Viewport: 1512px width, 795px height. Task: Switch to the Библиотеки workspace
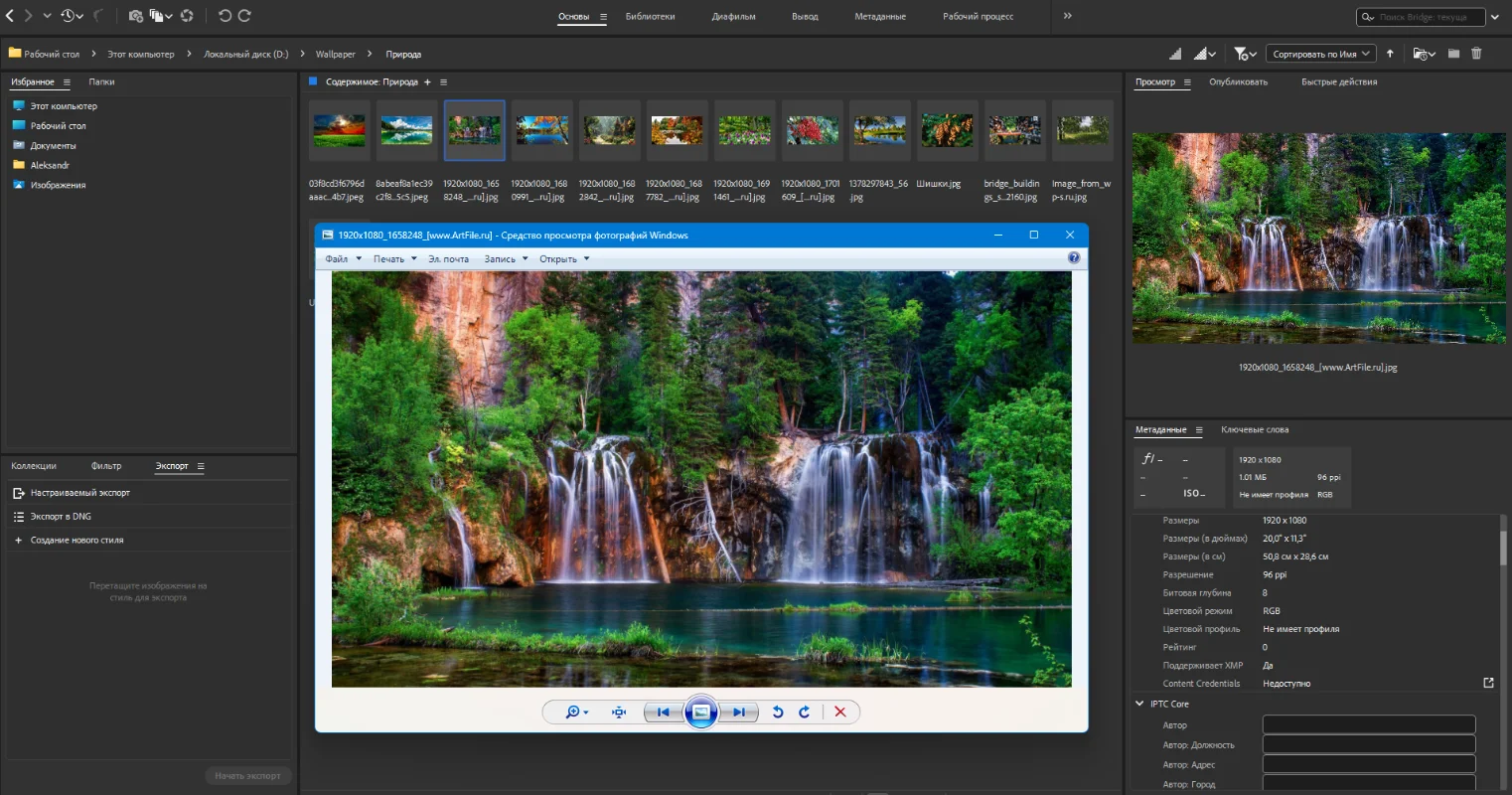pyautogui.click(x=650, y=17)
